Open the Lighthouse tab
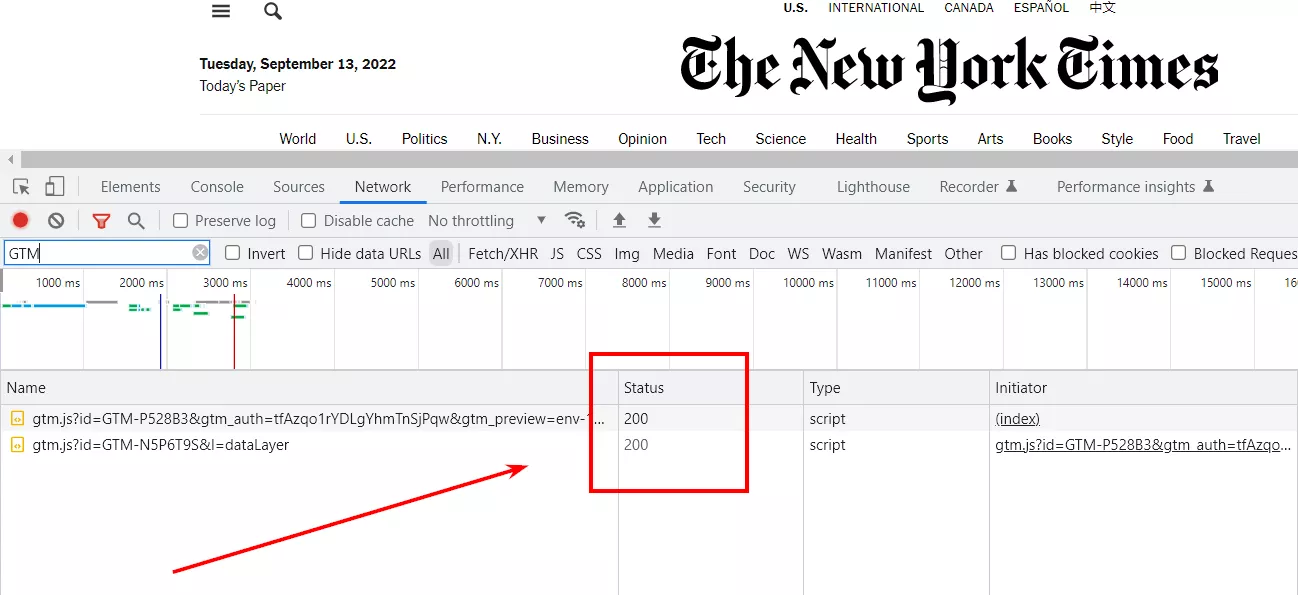 coord(873,187)
